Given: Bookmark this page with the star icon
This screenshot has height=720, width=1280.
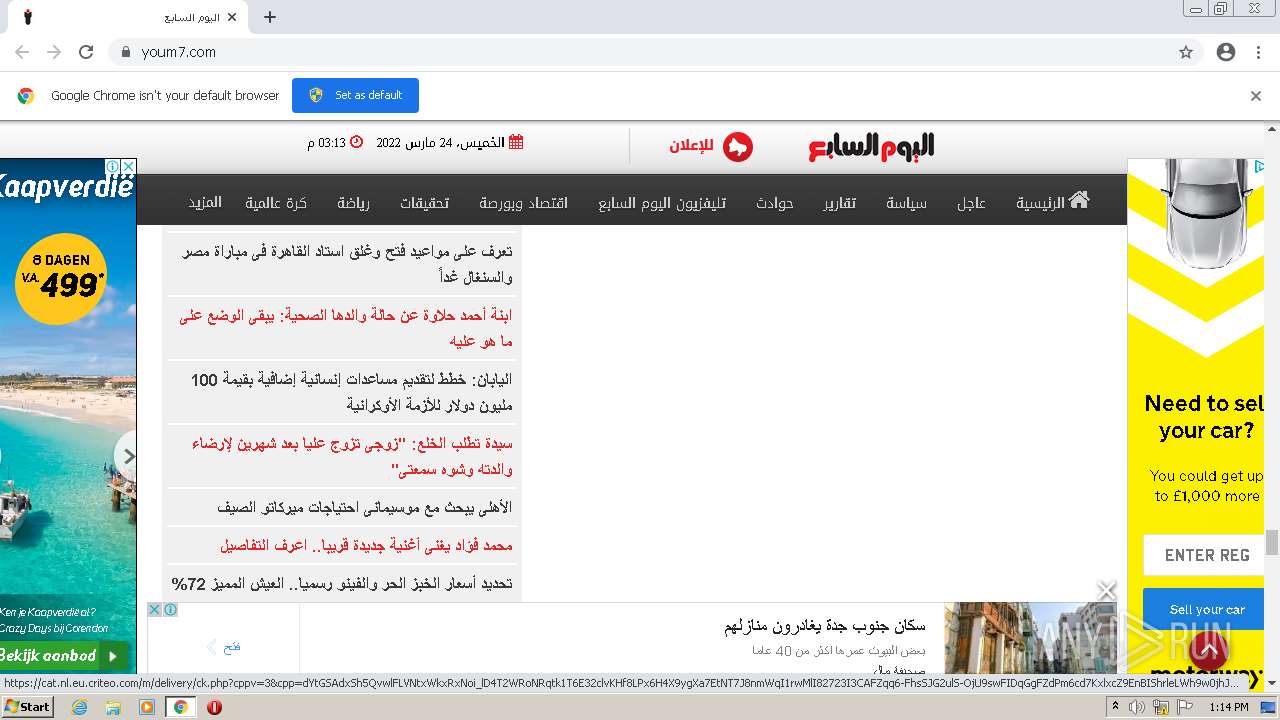Looking at the screenshot, I should point(1186,52).
